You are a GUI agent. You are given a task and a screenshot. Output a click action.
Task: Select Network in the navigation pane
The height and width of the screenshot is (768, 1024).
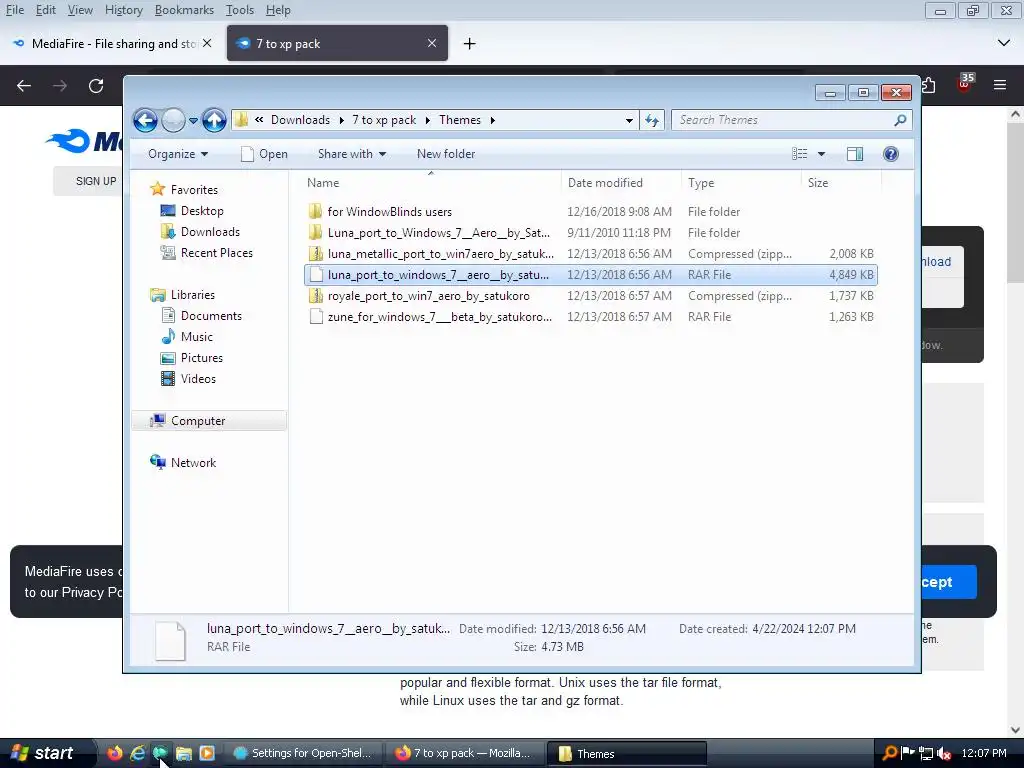[193, 462]
